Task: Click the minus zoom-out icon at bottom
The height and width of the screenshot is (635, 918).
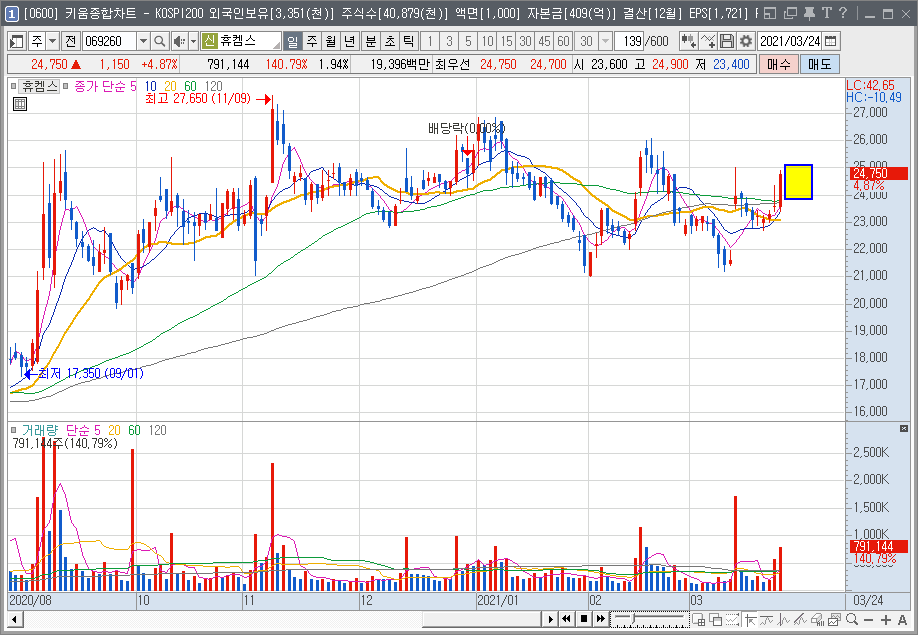Action: (x=869, y=619)
